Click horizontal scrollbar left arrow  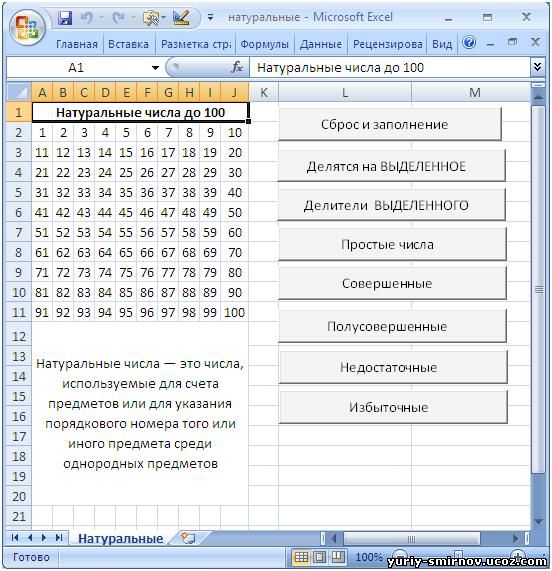pos(334,538)
